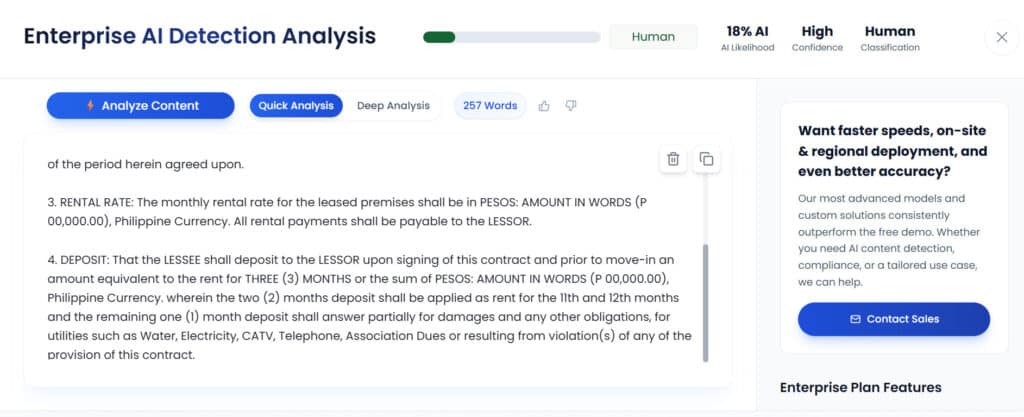Copy the analyzed text with copy icon
1024x417 pixels.
pos(706,159)
